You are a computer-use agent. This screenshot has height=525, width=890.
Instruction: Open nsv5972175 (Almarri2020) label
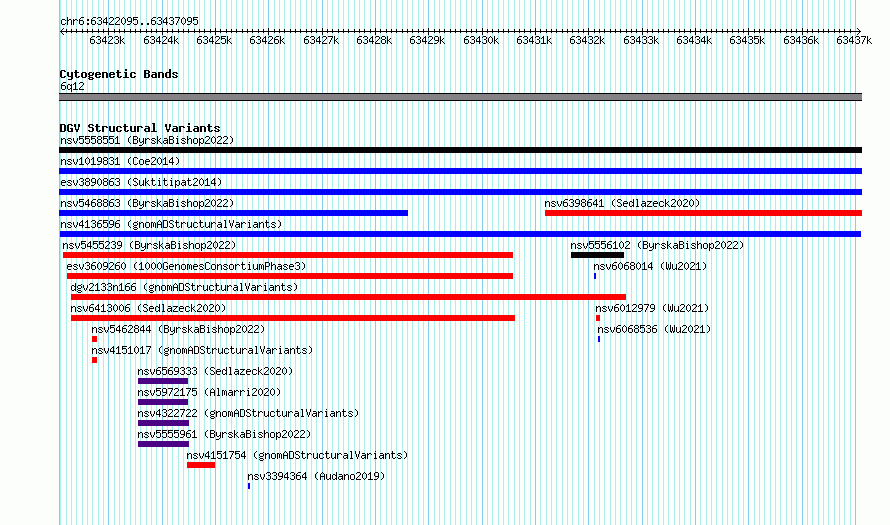tap(209, 392)
